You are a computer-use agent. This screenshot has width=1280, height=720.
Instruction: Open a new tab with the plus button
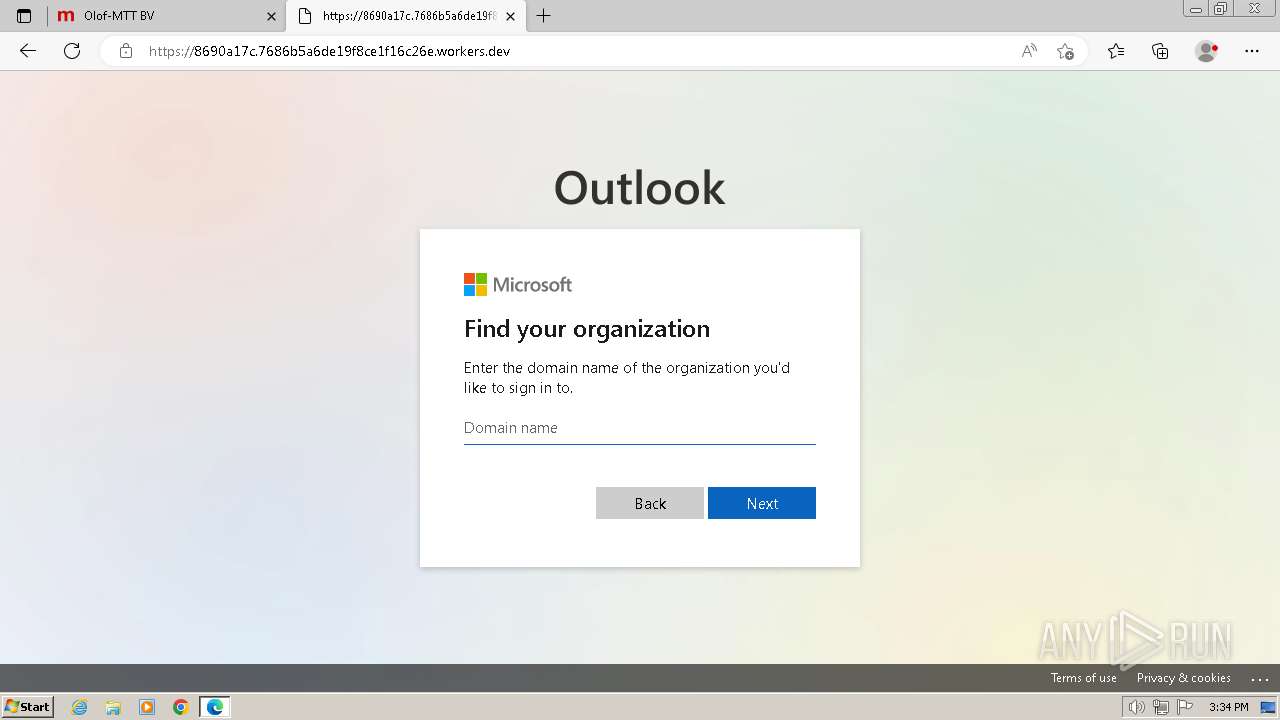pos(543,16)
